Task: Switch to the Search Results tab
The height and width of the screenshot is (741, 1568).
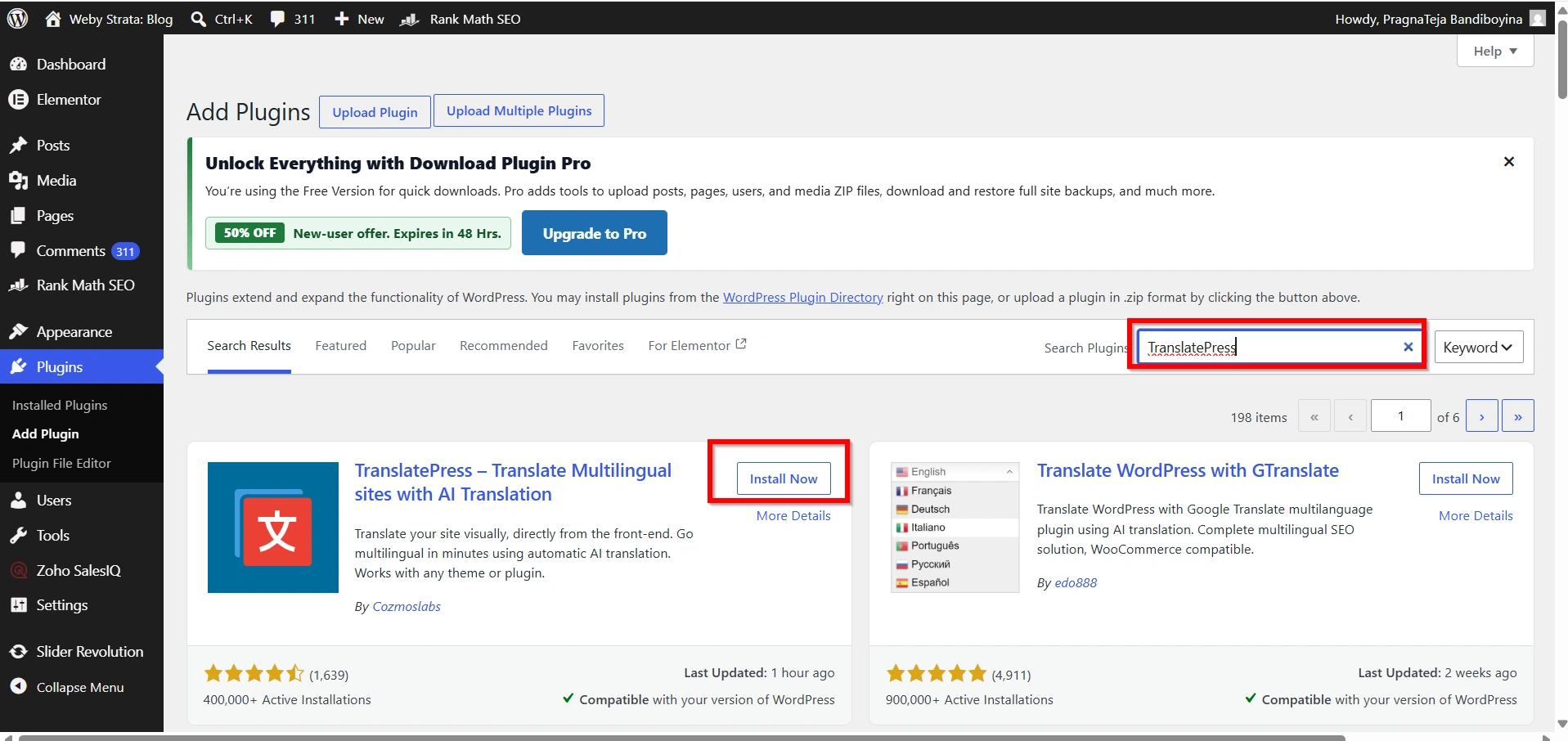Action: (x=249, y=346)
